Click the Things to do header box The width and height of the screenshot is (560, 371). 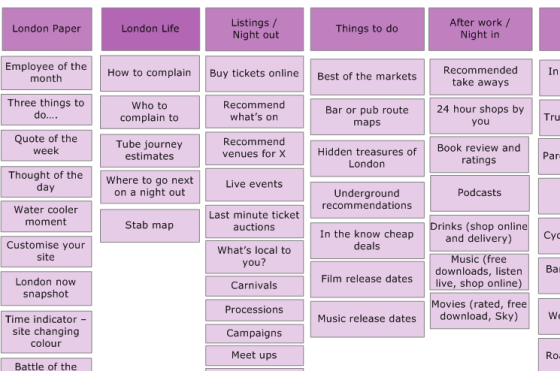tap(367, 29)
